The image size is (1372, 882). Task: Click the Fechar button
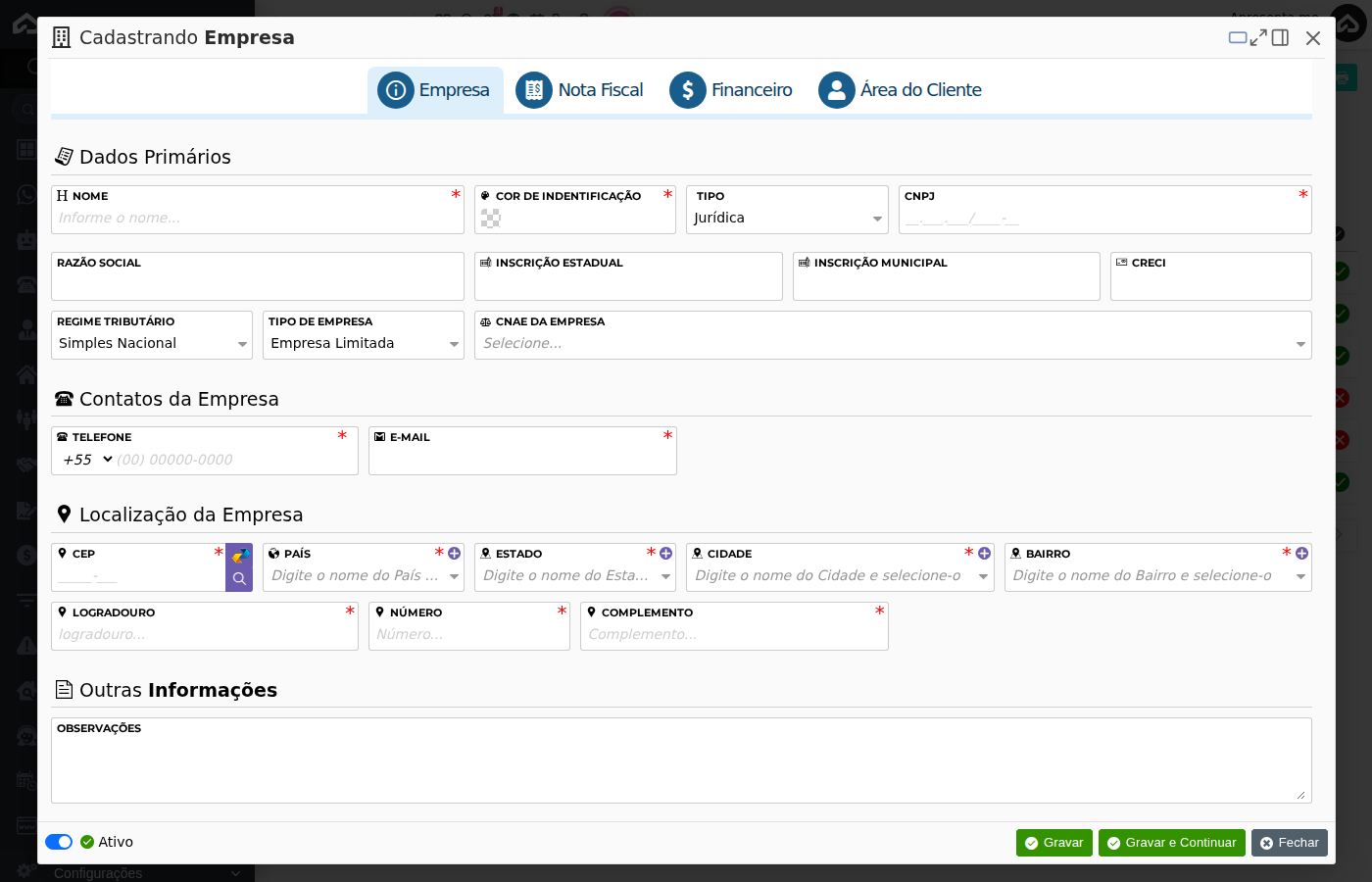[x=1290, y=843]
